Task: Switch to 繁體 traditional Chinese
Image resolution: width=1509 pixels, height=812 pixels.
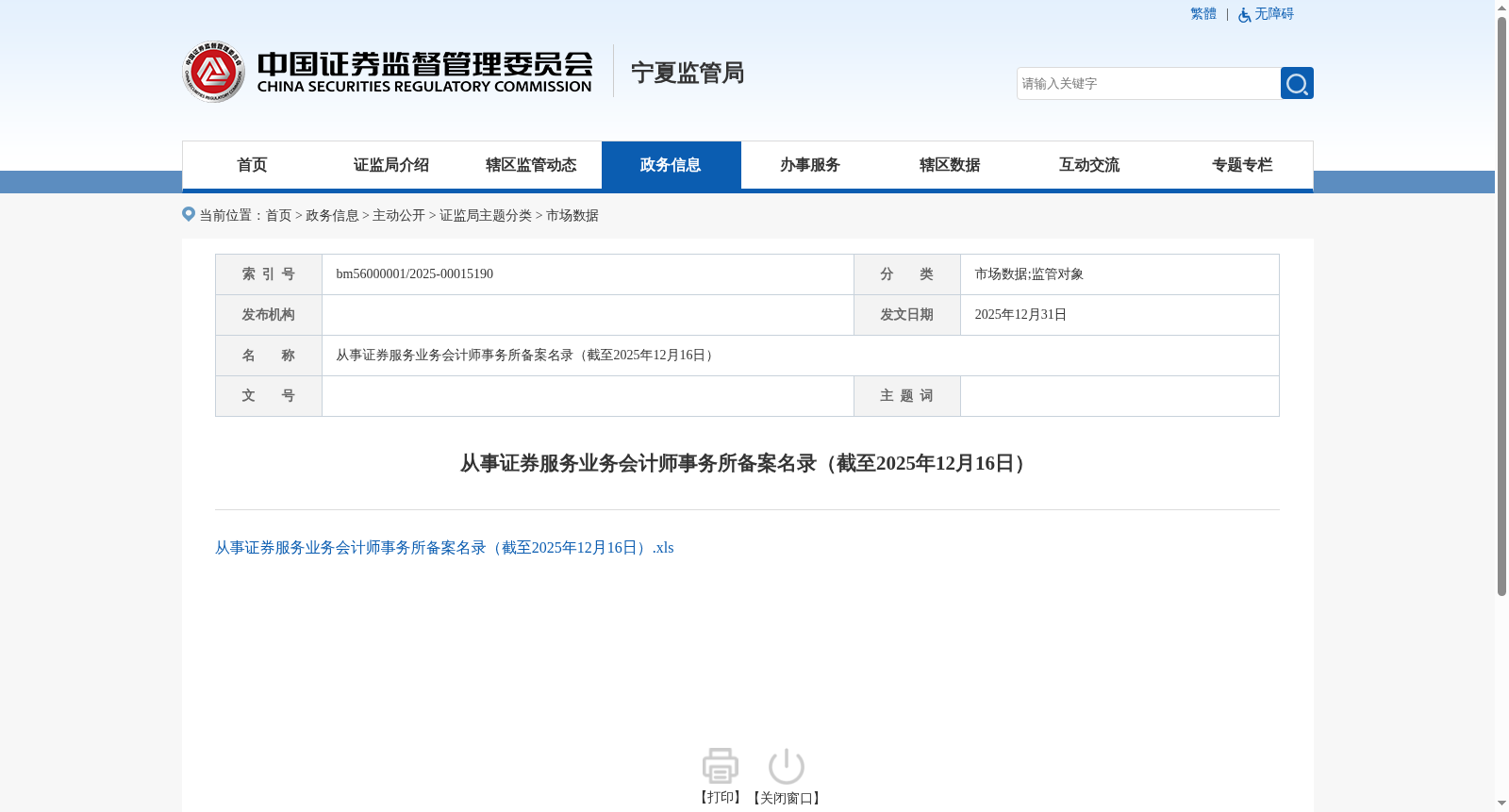Action: (1203, 14)
